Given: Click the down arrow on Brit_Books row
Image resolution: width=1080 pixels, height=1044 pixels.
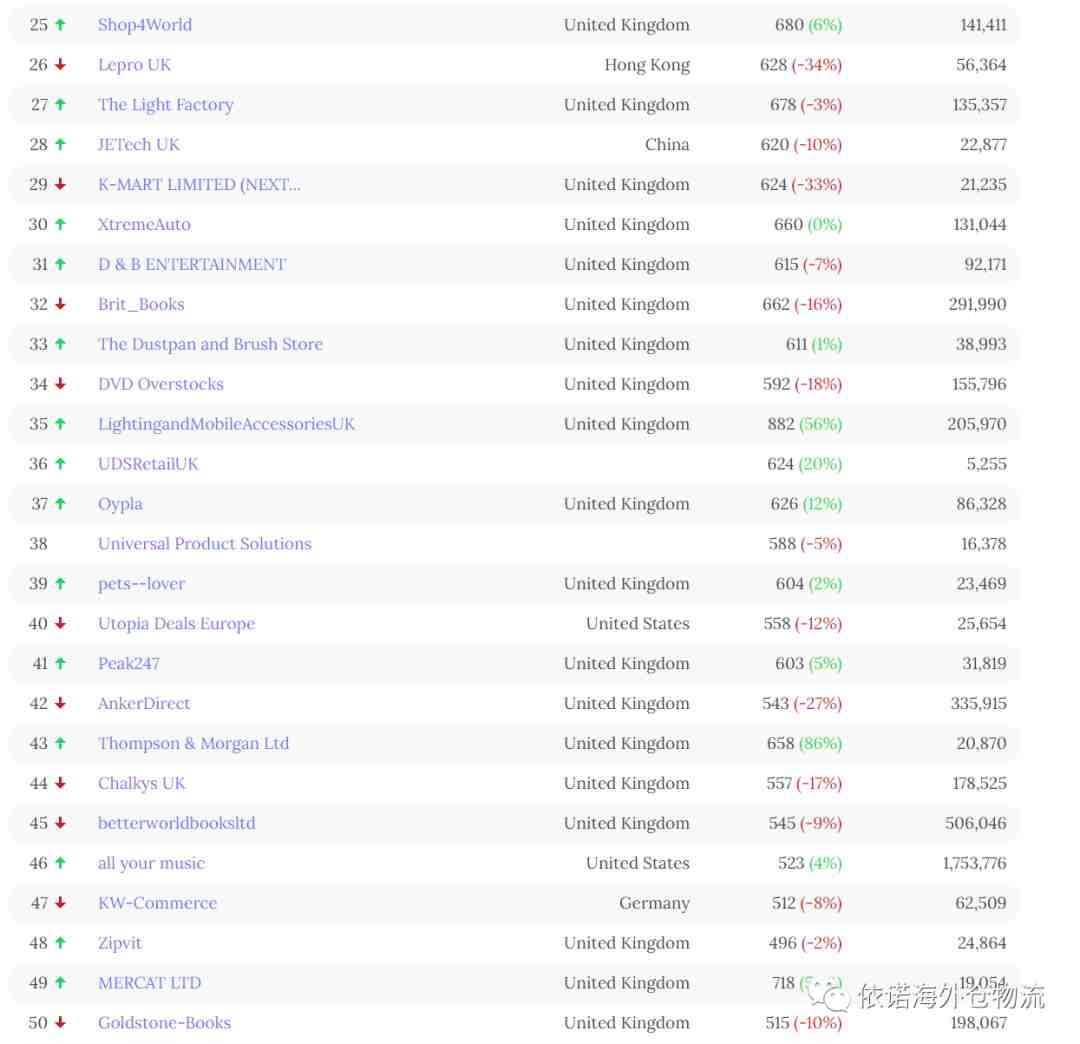Looking at the screenshot, I should coord(61,304).
